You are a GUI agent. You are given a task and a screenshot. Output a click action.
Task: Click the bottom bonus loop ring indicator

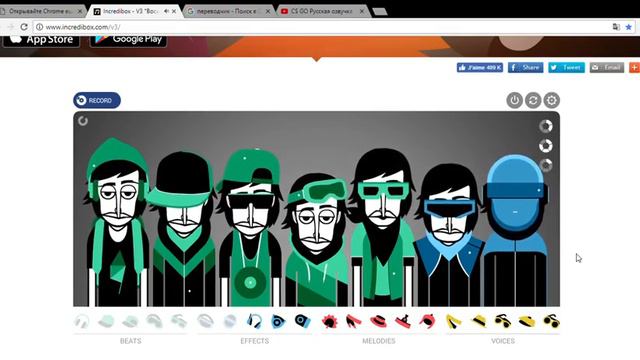[546, 165]
